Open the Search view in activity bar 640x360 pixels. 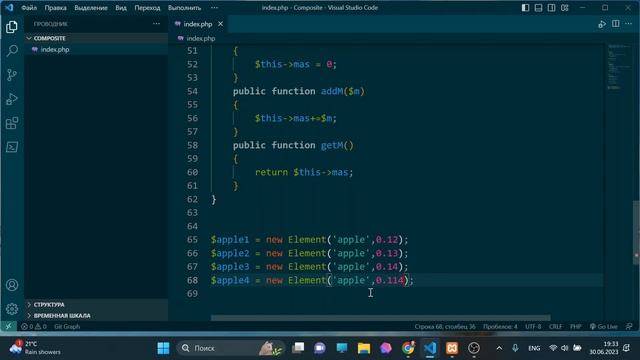[x=12, y=51]
